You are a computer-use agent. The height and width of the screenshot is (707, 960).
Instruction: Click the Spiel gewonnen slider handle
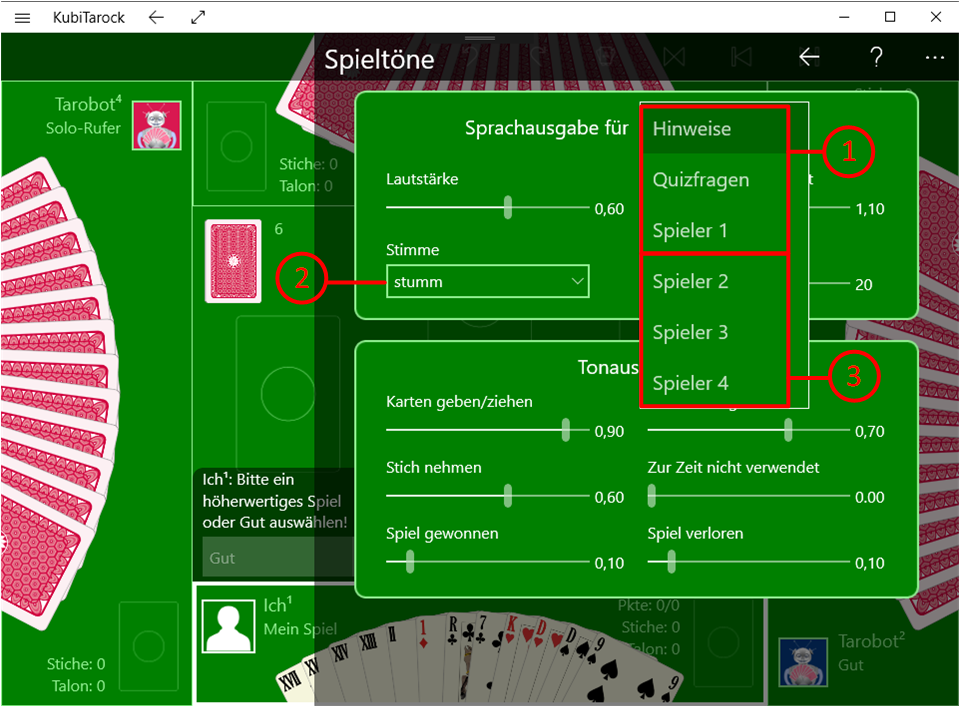(409, 562)
